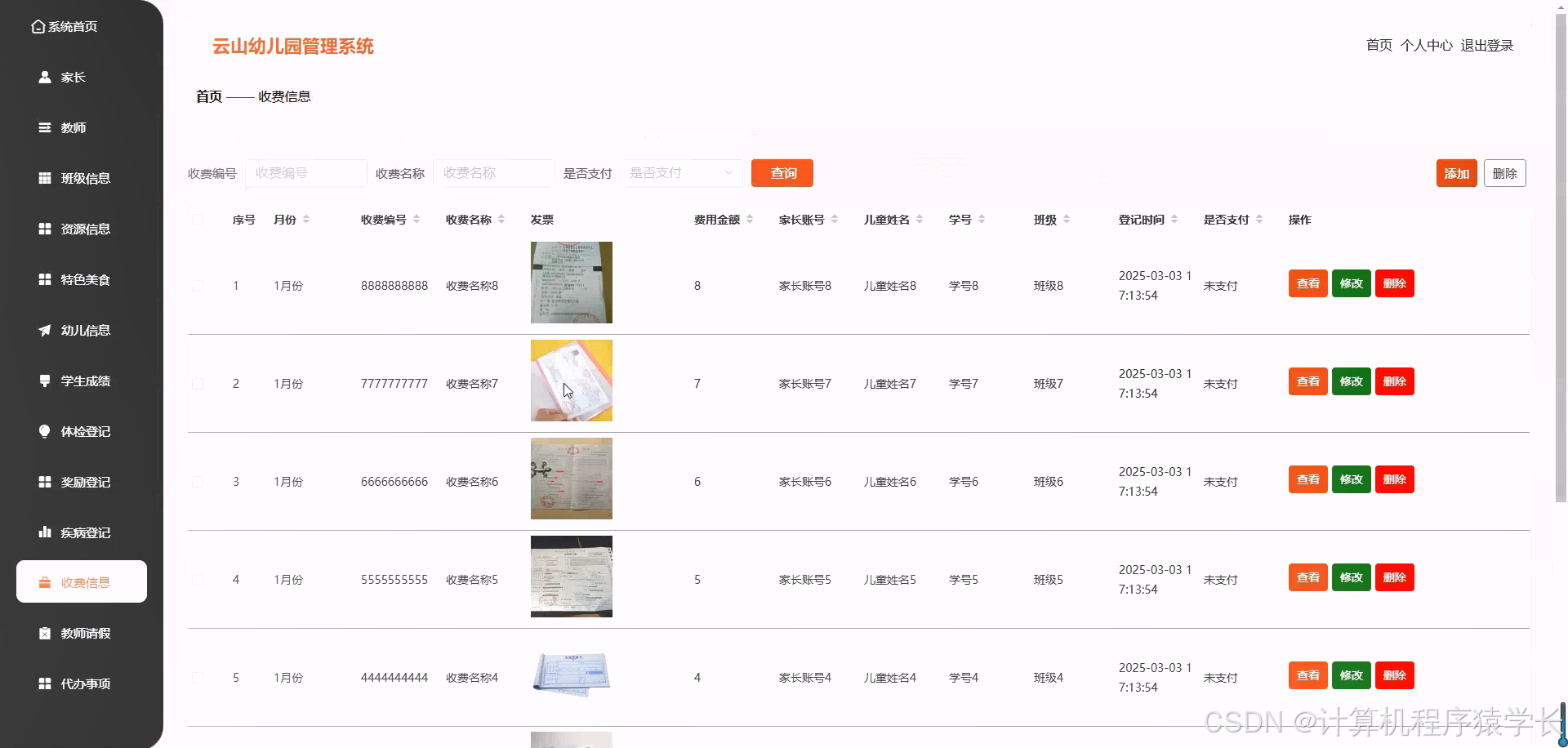1568x748 pixels.
Task: Click the grid icon beside 代办事项
Action: coord(45,684)
